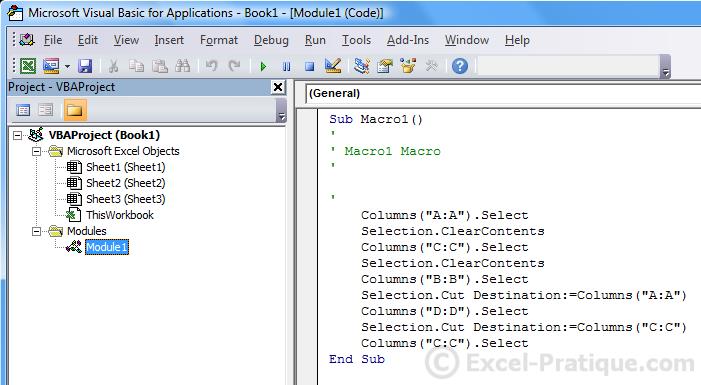Screen dimensions: 701x385
Task: Open the Format menu
Action: pos(219,40)
